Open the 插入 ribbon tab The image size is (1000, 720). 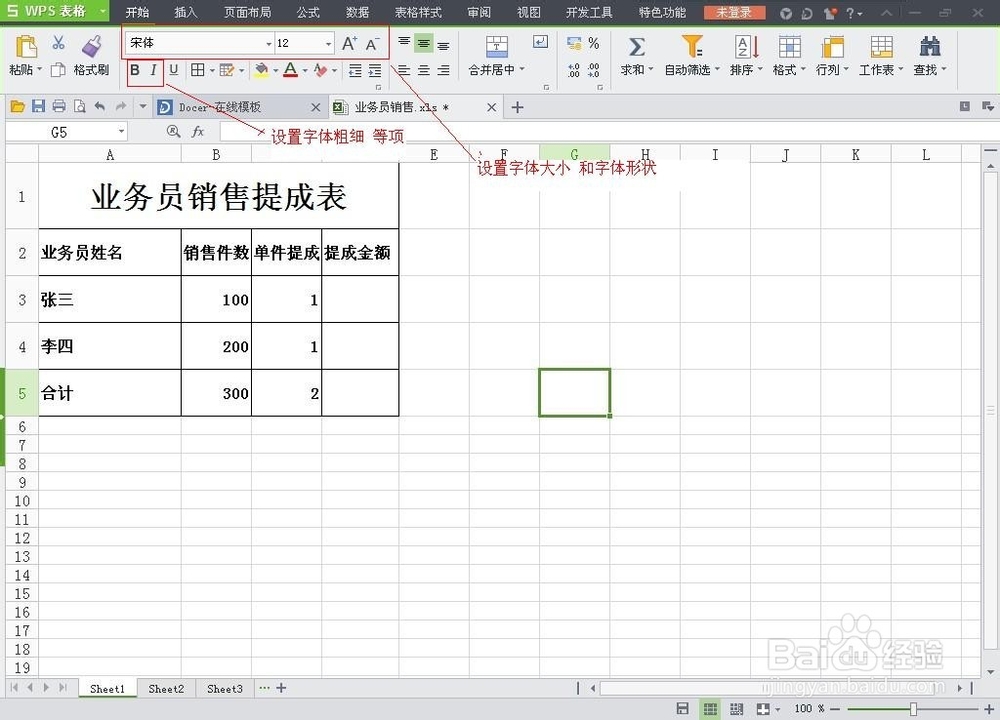[186, 12]
